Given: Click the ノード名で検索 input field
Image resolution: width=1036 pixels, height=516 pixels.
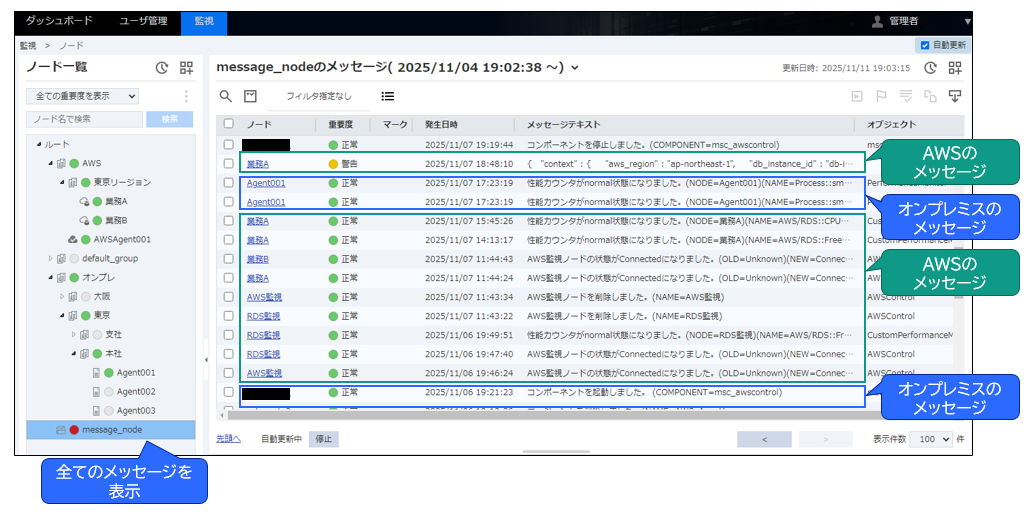Looking at the screenshot, I should point(84,119).
